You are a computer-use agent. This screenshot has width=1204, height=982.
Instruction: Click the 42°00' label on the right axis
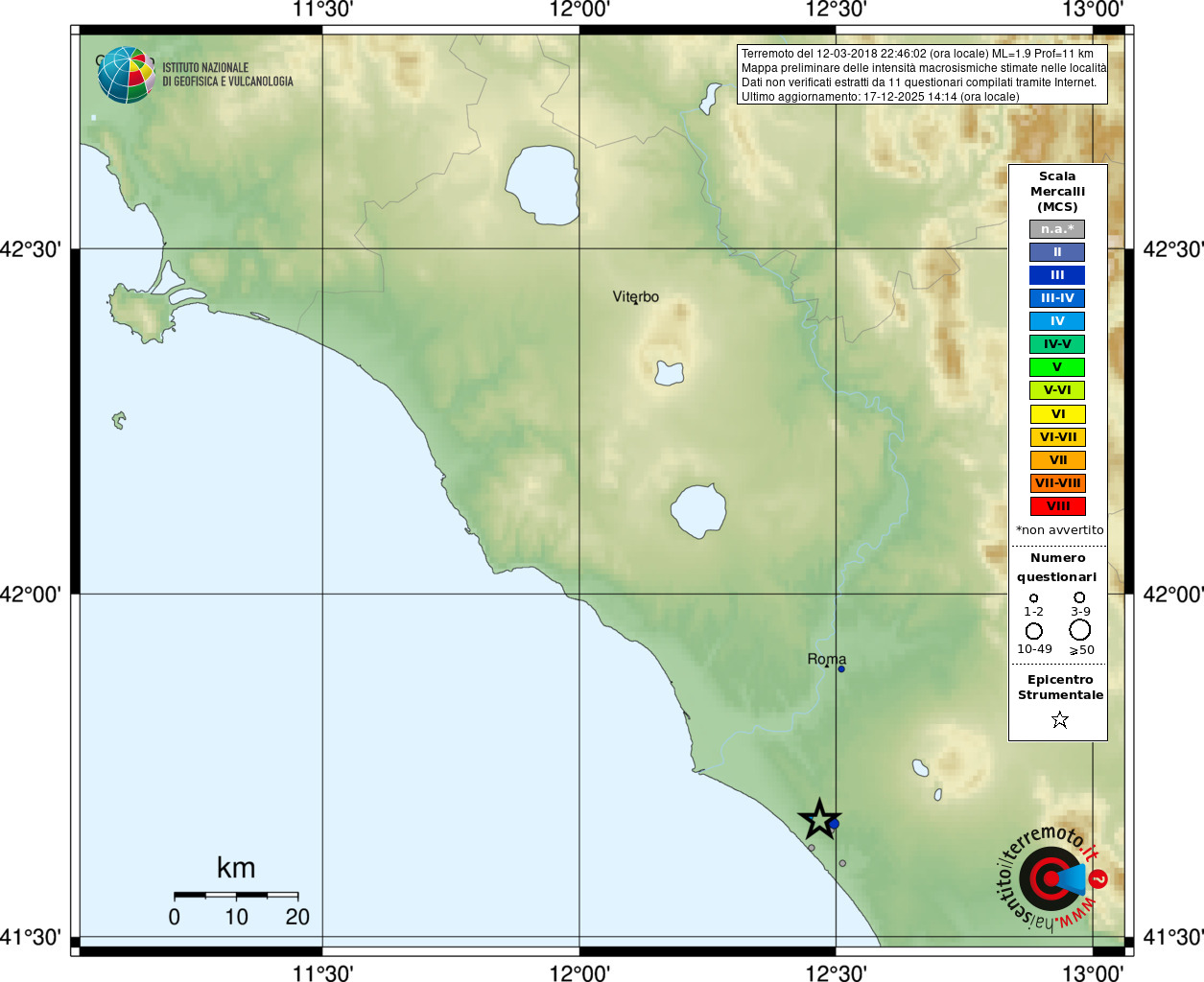point(1172,594)
